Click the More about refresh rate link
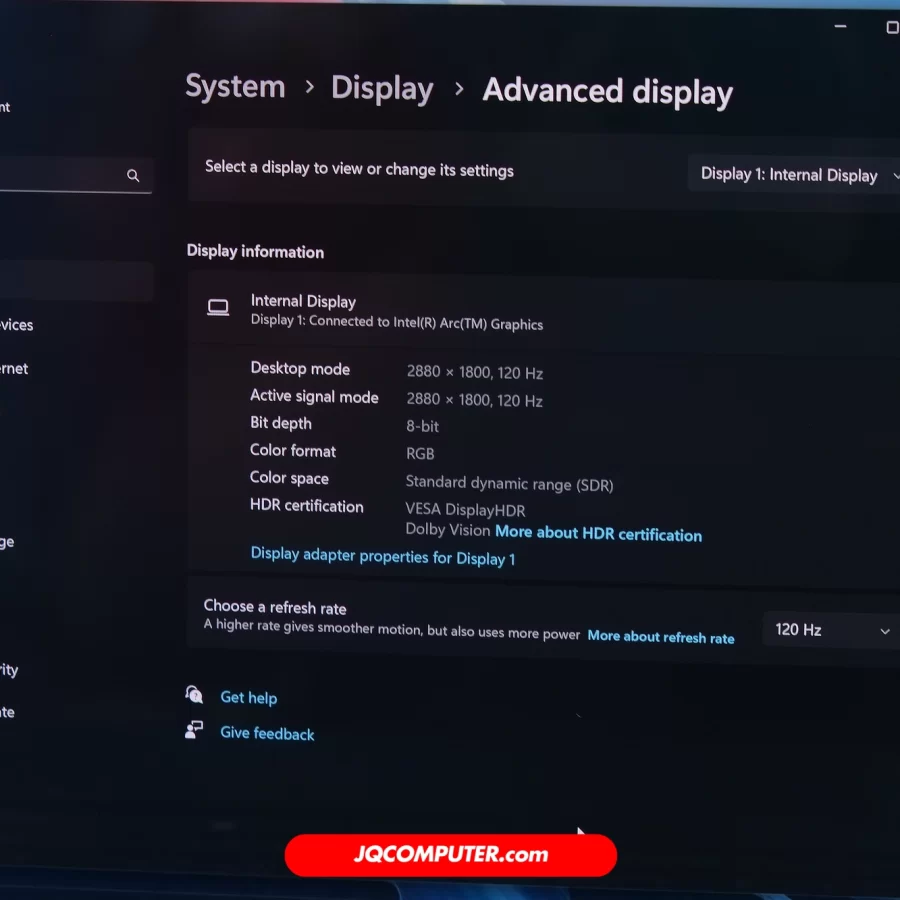This screenshot has height=900, width=900. click(660, 637)
